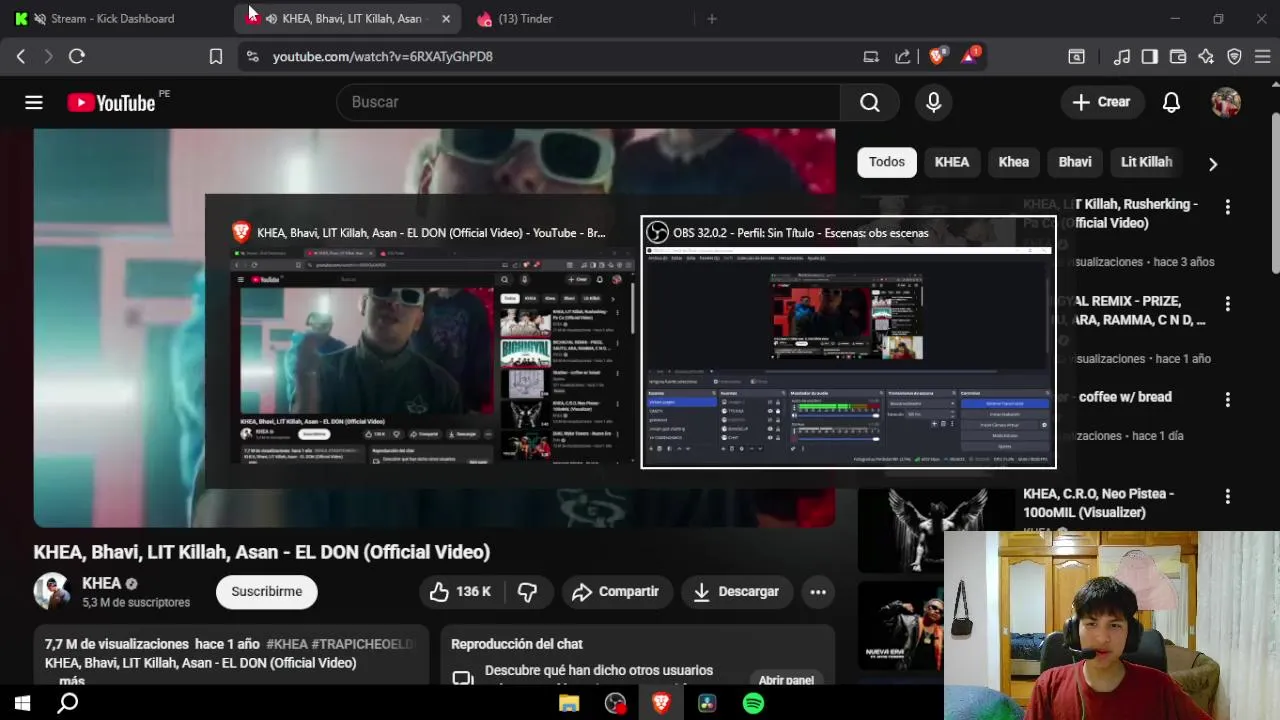
Task: Select the uppercase KHEA filter chip
Action: pos(952,162)
